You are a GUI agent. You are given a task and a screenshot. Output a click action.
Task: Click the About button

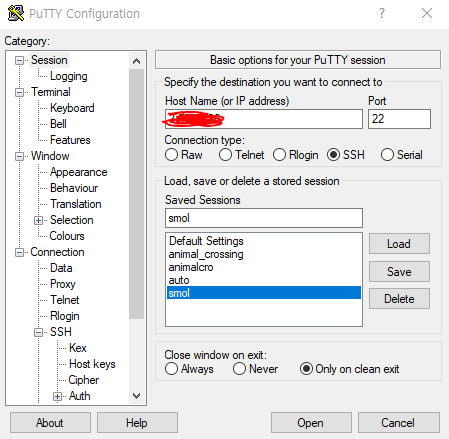50,423
